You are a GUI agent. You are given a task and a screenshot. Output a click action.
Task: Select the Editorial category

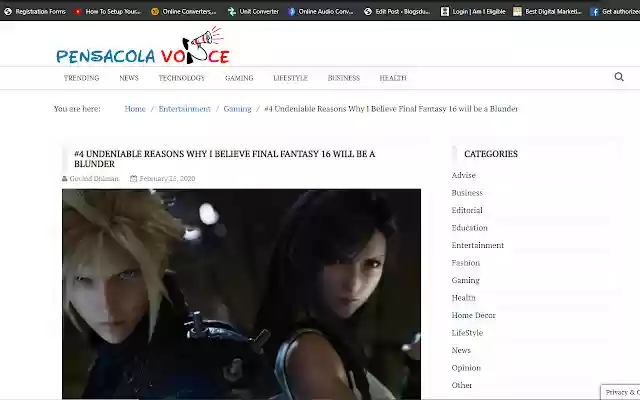point(467,210)
